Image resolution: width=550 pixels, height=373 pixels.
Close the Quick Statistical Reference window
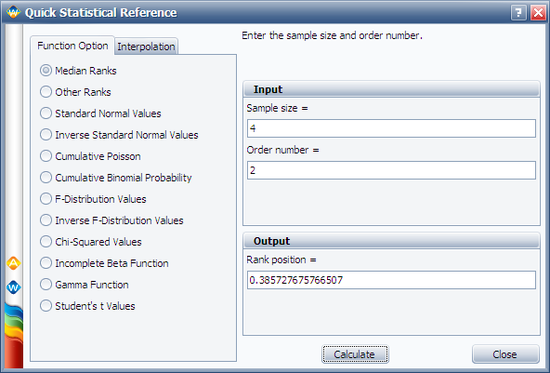(x=538, y=13)
